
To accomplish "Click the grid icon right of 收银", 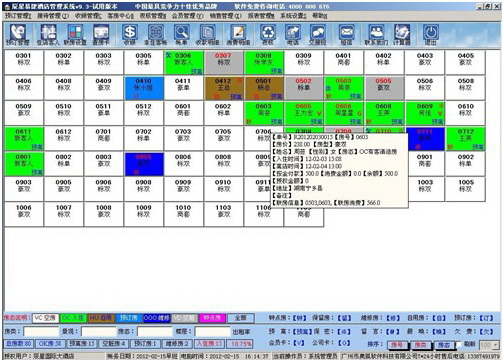I will (155, 35).
